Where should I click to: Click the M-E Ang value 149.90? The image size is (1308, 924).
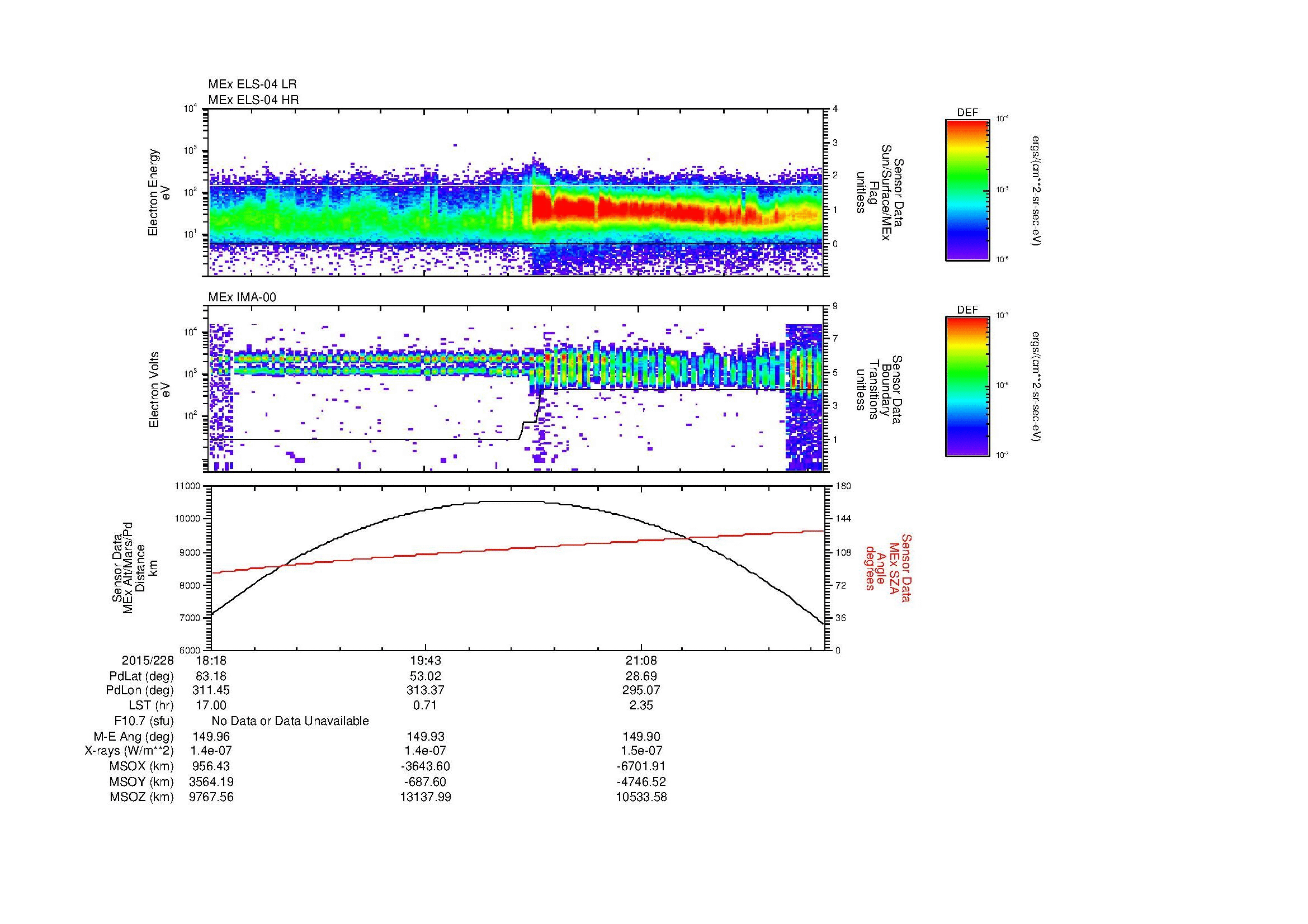click(641, 737)
